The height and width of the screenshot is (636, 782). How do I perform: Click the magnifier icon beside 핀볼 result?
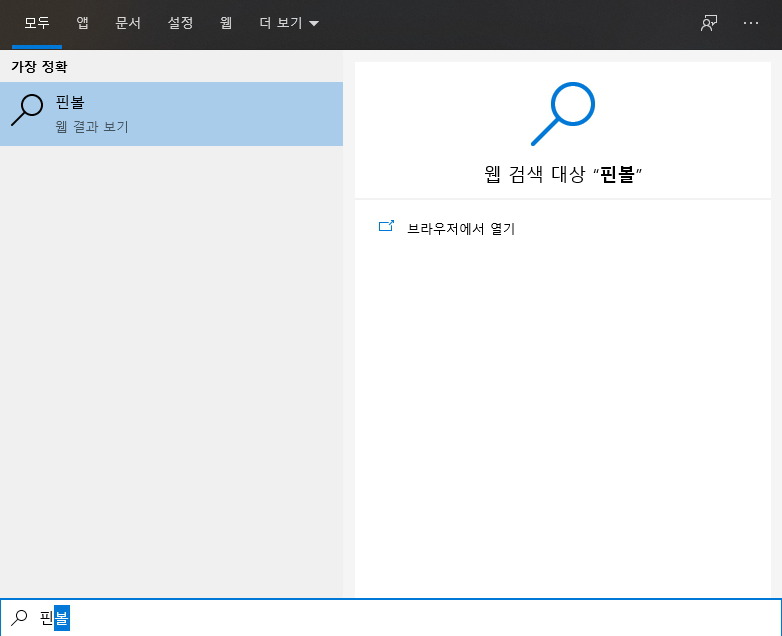point(27,110)
